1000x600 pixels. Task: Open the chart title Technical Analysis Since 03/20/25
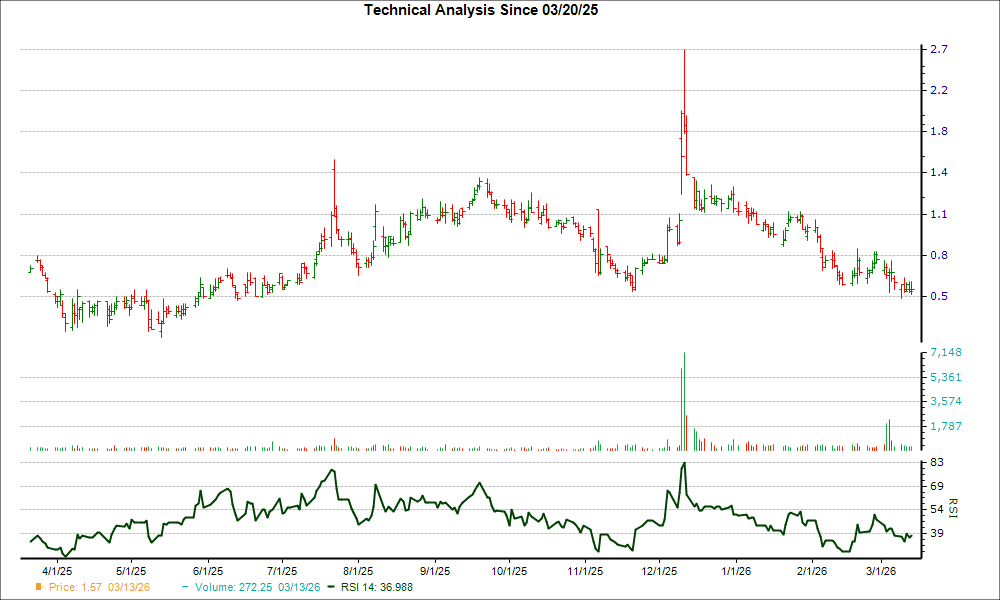click(x=483, y=8)
